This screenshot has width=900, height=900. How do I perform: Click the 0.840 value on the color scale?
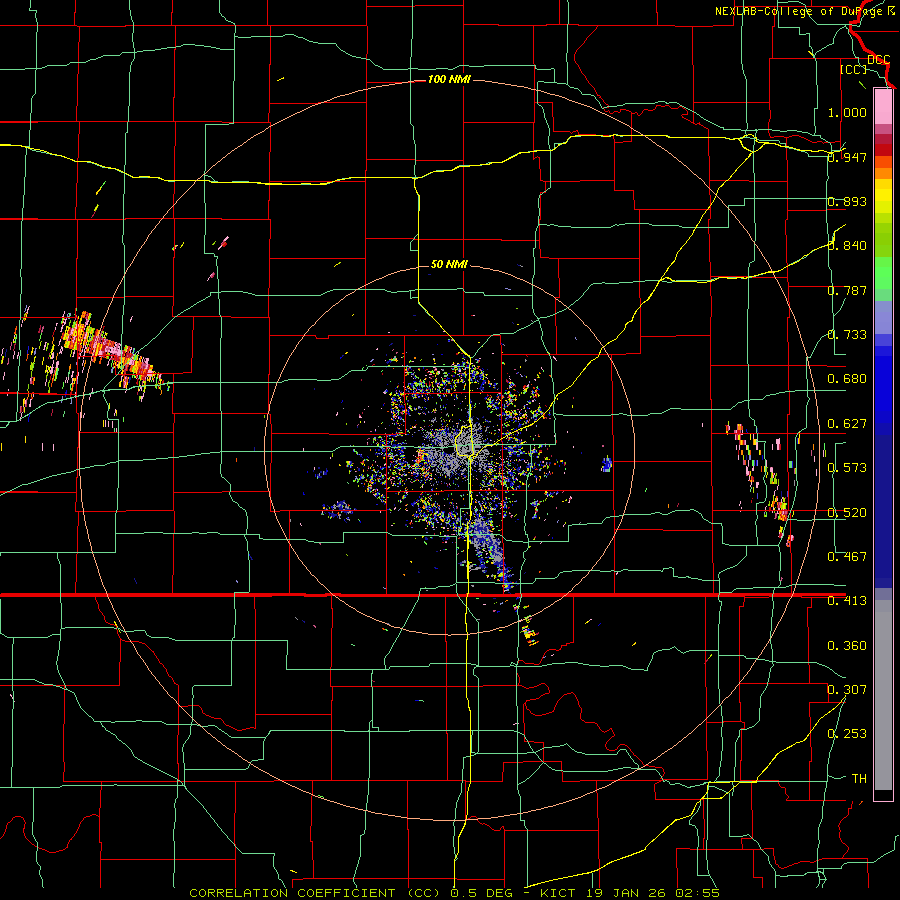pos(847,245)
